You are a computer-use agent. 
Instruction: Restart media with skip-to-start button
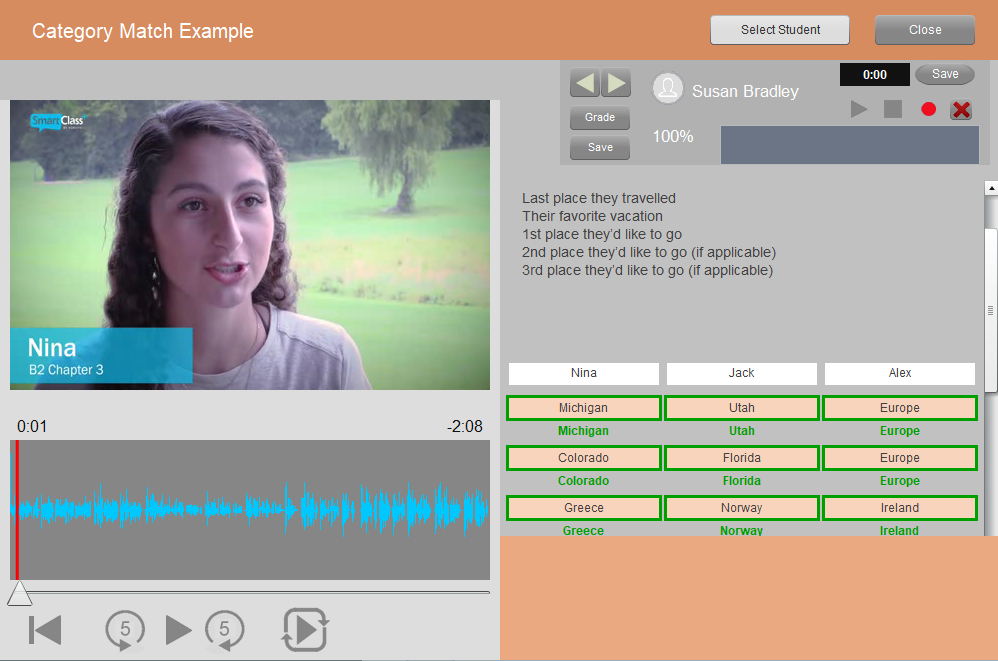[x=45, y=630]
